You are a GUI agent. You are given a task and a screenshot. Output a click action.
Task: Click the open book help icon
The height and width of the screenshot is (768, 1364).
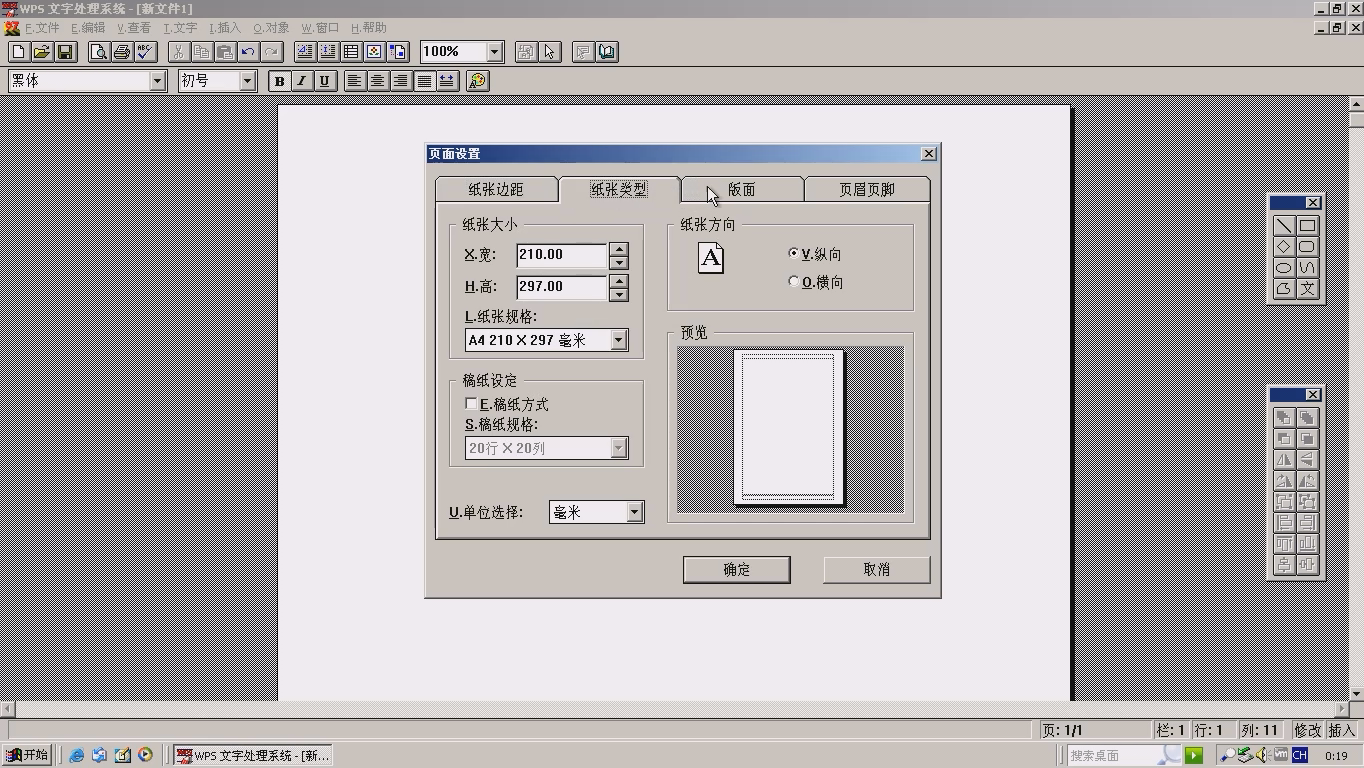pyautogui.click(x=607, y=52)
